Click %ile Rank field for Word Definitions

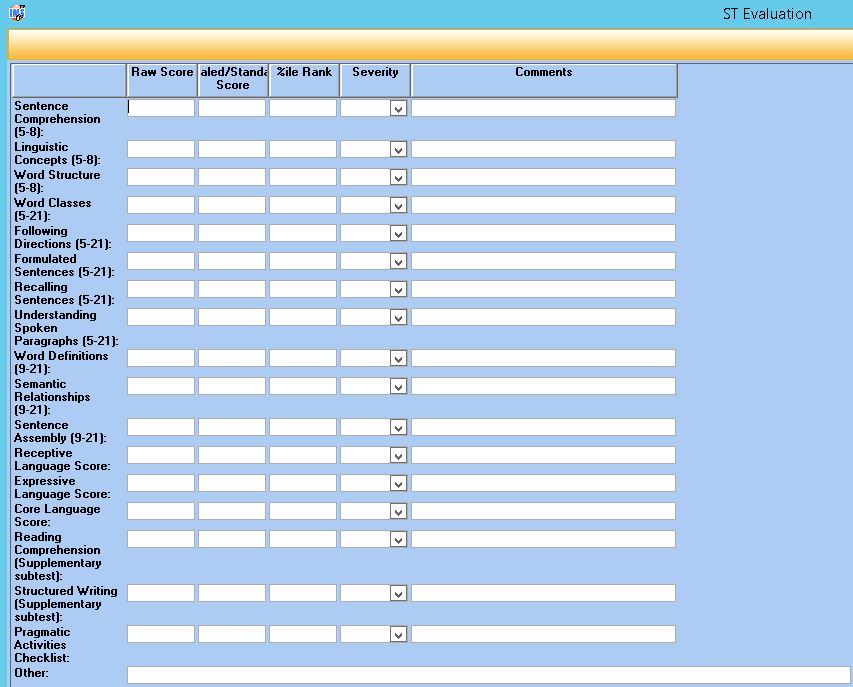coord(303,358)
